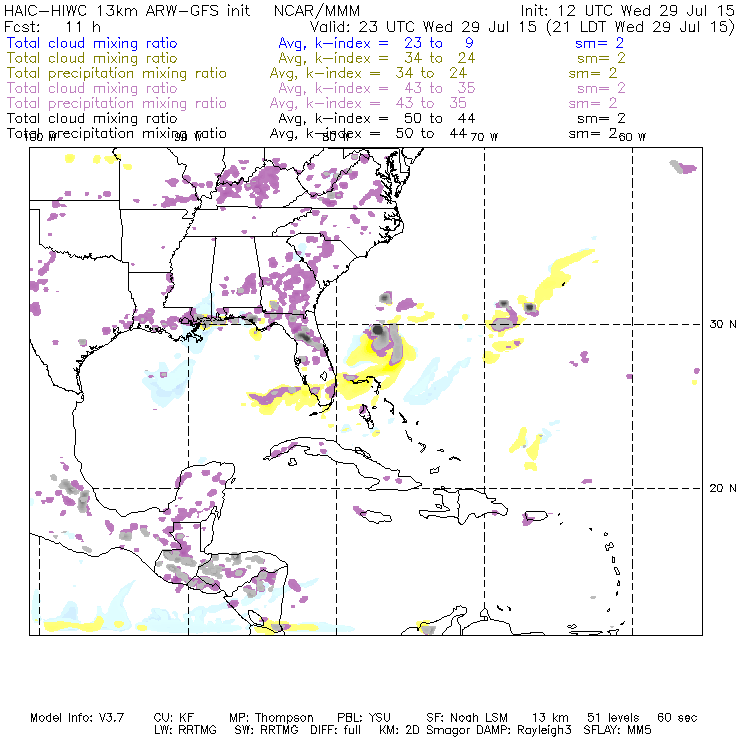This screenshot has height=740, width=740.
Task: Click the DAMP: Rayleigh3 label
Action: point(525,730)
